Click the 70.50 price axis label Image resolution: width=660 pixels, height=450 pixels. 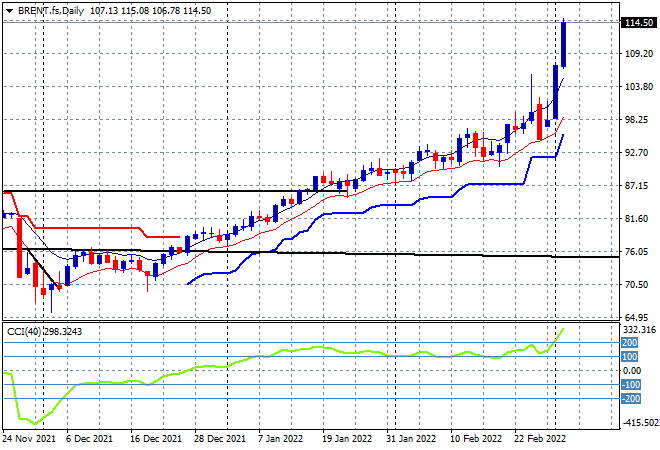(x=636, y=285)
